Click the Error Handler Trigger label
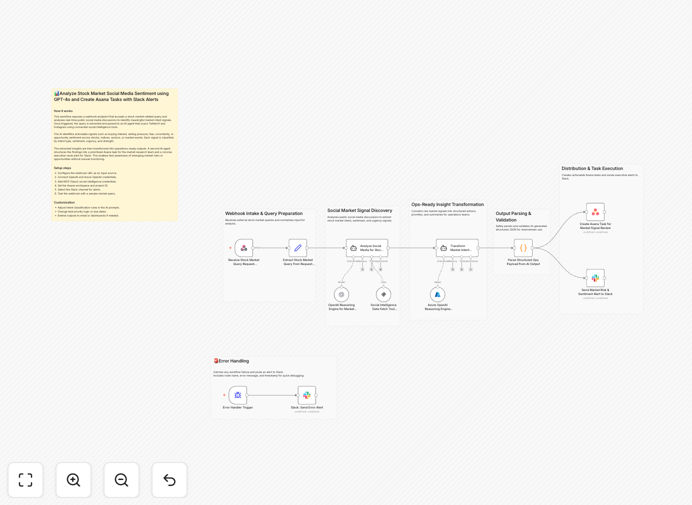This screenshot has width=692, height=505. 237,407
